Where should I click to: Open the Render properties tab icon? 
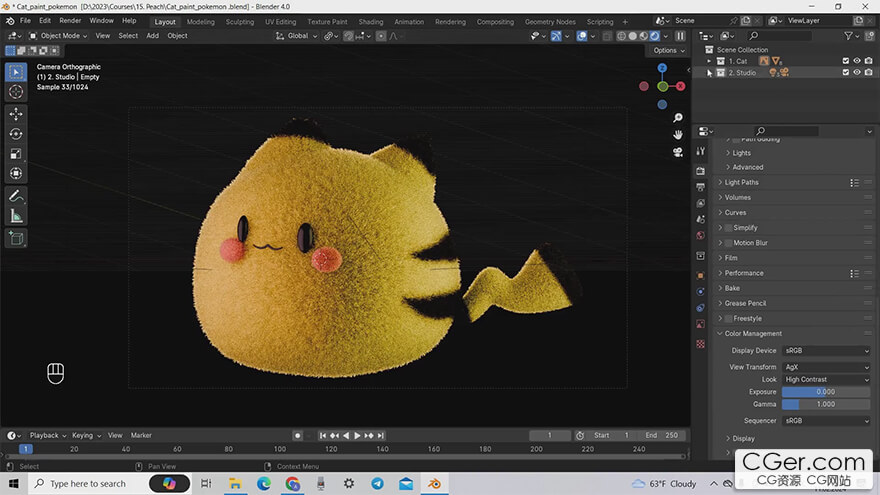click(700, 171)
